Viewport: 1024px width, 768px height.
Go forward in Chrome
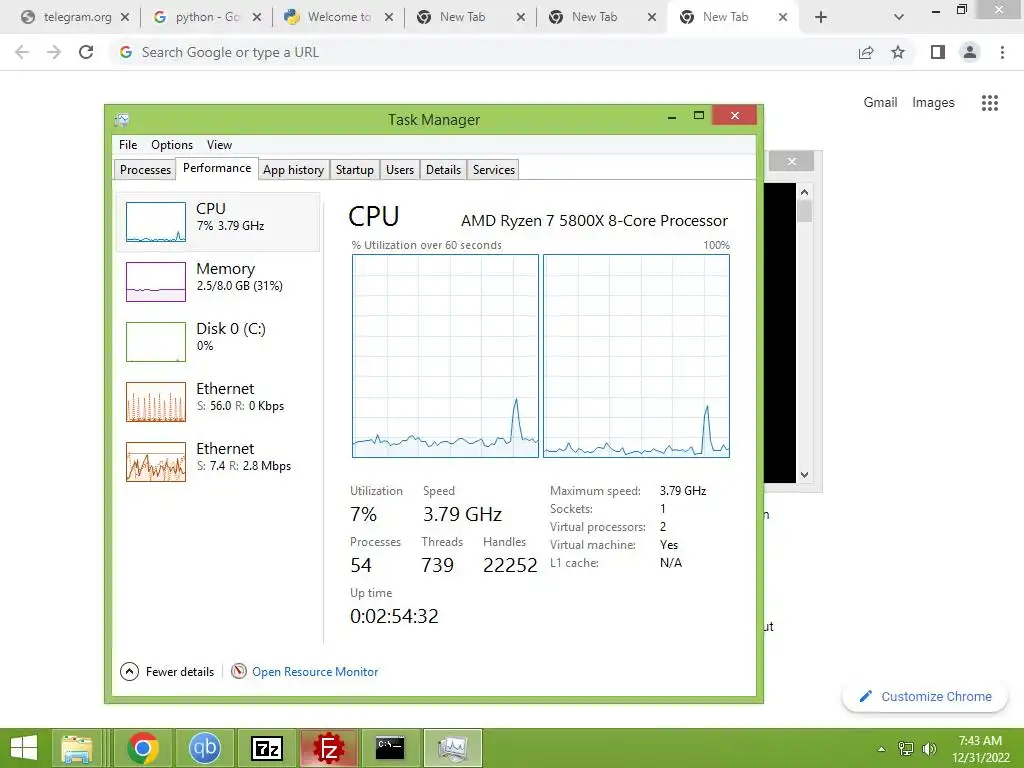click(54, 52)
